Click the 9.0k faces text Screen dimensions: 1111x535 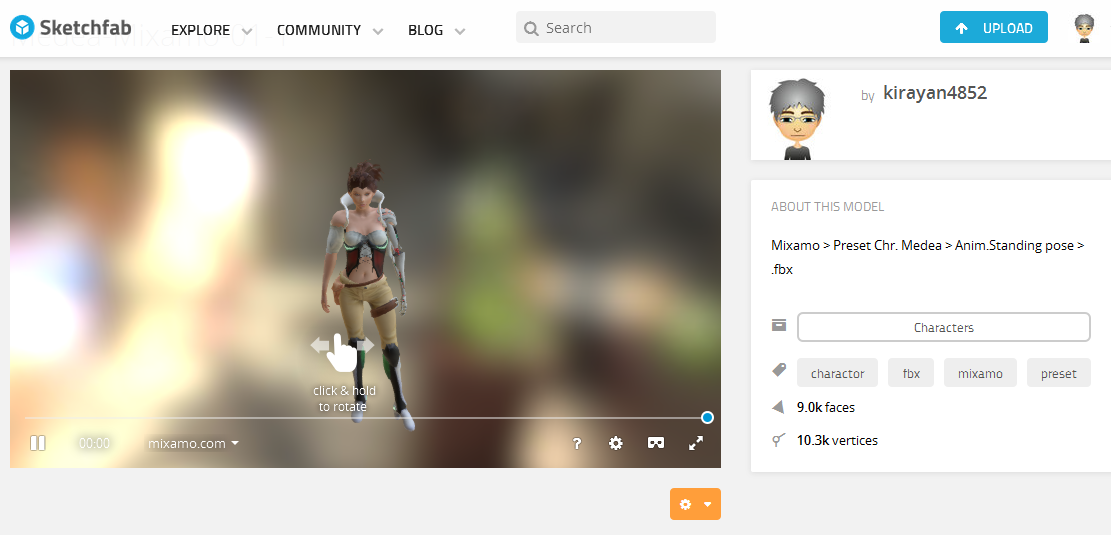(x=825, y=407)
